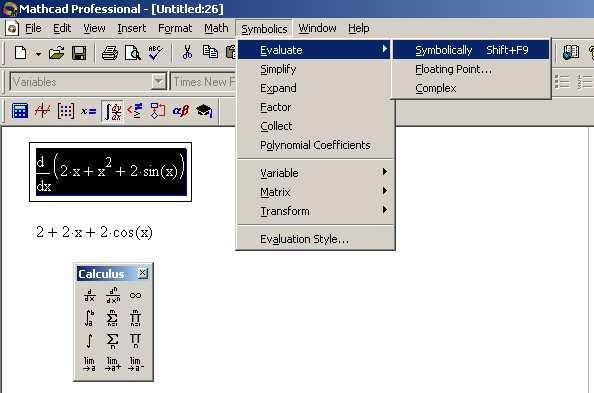Image resolution: width=594 pixels, height=393 pixels.
Task: Click the result 2 + 2·x + 2·cos(x)
Action: click(94, 232)
